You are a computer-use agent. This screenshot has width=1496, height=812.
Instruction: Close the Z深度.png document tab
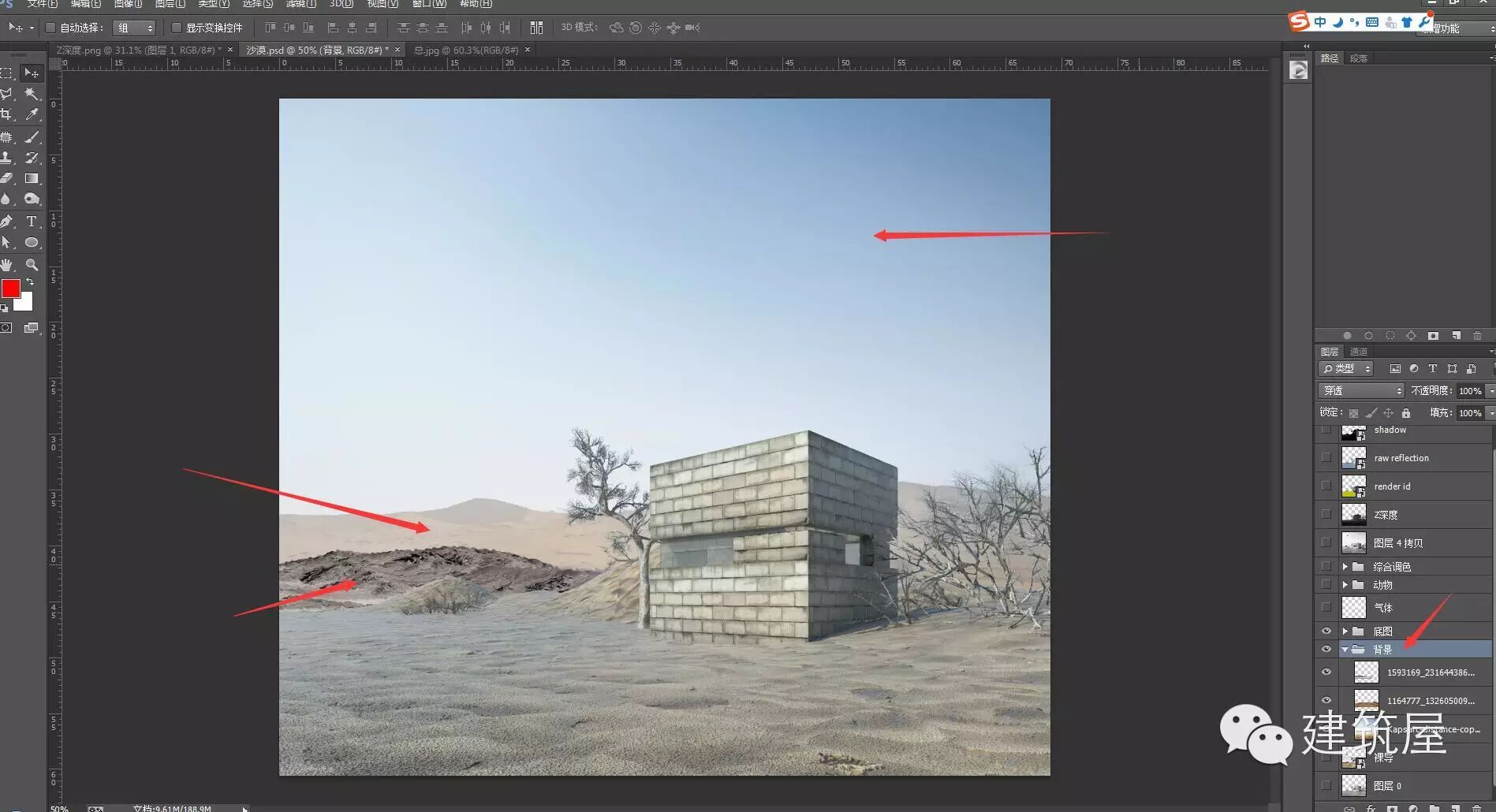point(230,50)
